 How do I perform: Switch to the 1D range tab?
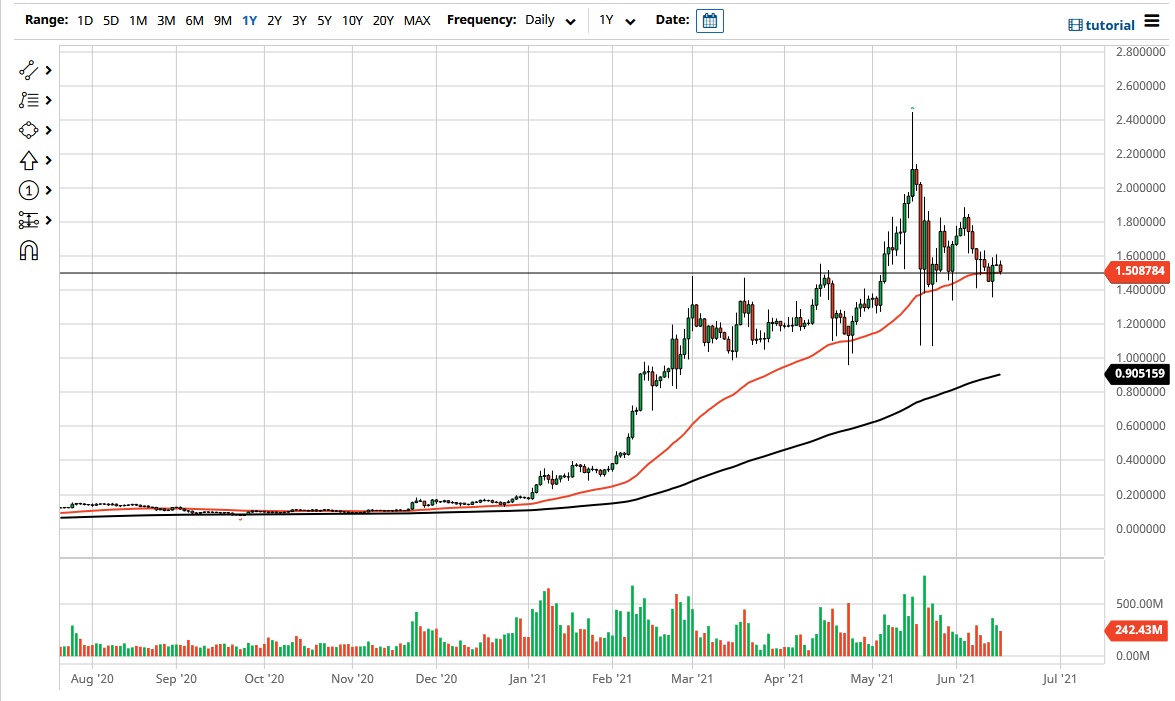[85, 20]
